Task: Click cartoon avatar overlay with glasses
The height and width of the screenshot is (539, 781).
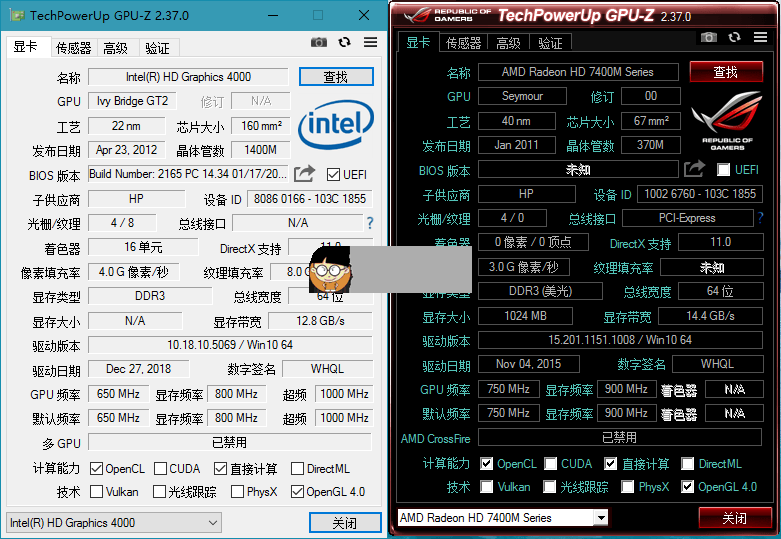Action: click(x=331, y=269)
